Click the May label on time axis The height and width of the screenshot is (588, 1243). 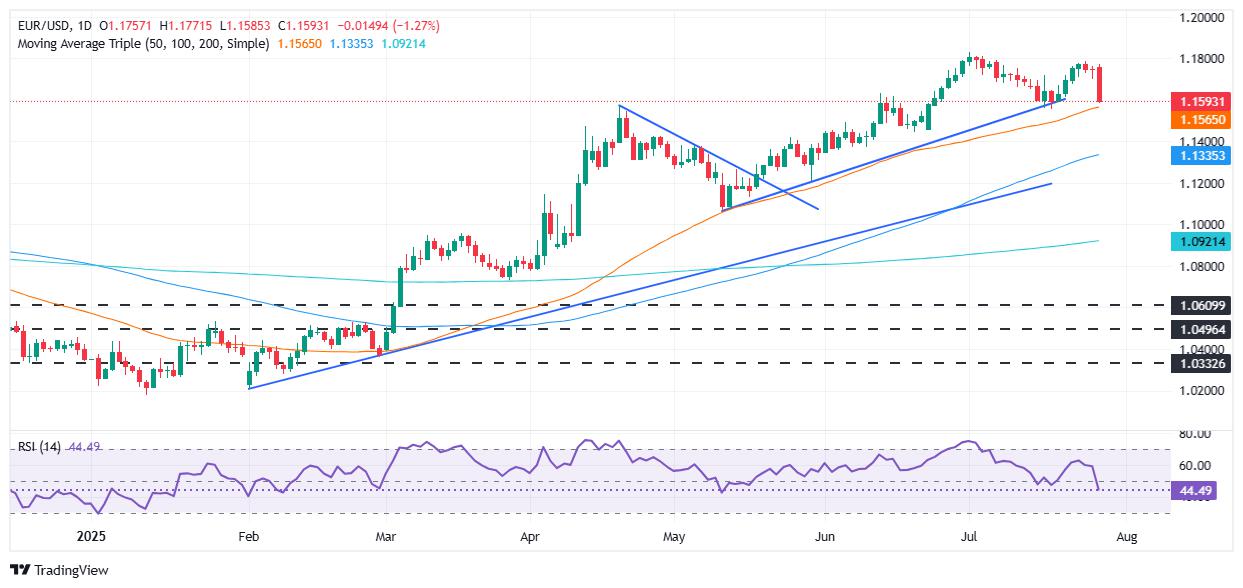click(x=674, y=537)
